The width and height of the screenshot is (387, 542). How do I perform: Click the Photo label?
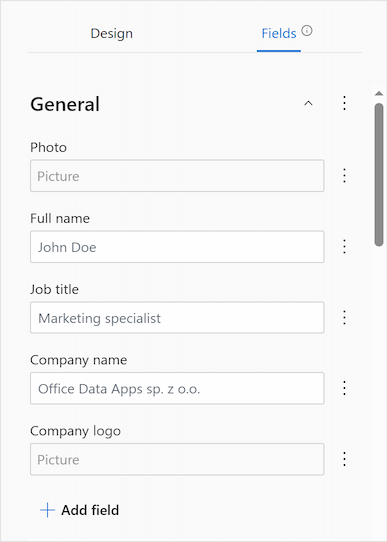click(x=48, y=148)
